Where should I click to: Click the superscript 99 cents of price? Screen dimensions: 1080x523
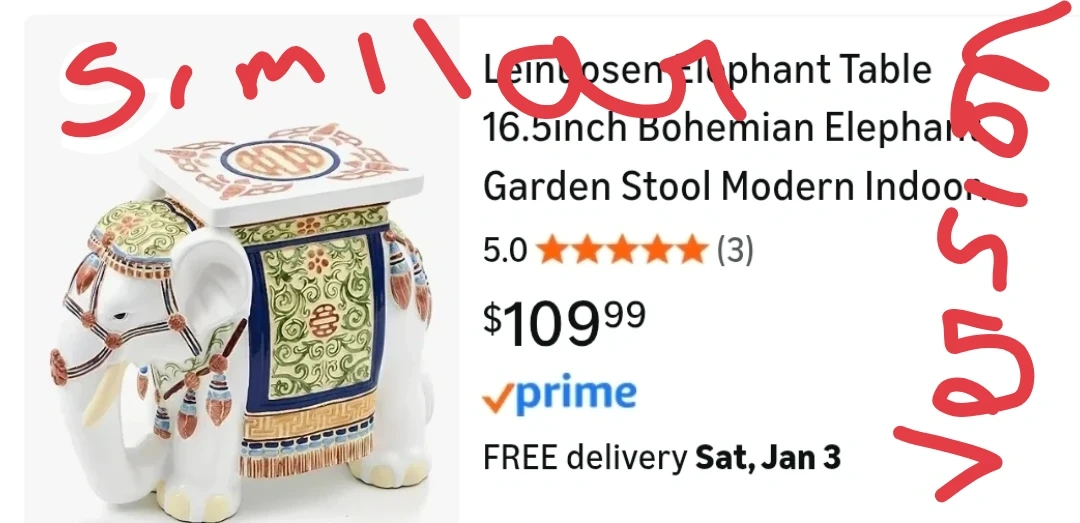625,316
